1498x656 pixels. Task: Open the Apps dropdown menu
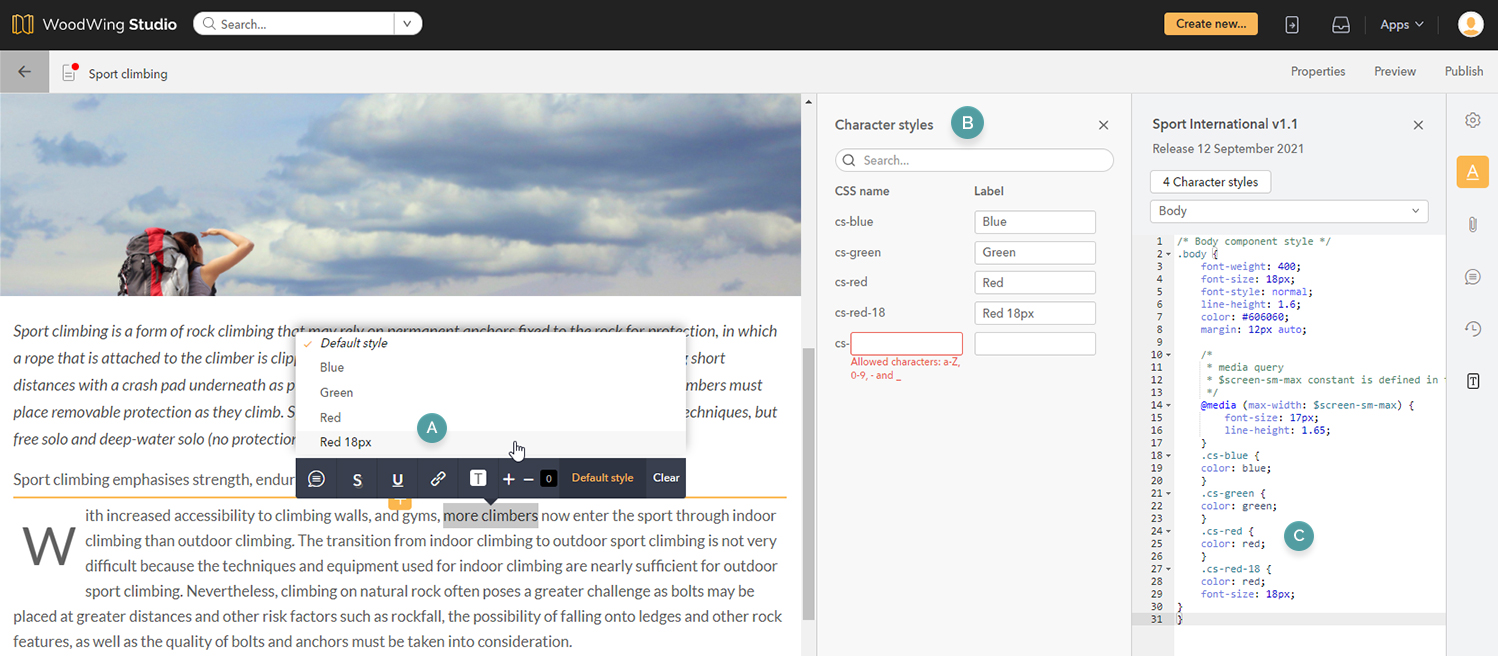coord(1401,25)
